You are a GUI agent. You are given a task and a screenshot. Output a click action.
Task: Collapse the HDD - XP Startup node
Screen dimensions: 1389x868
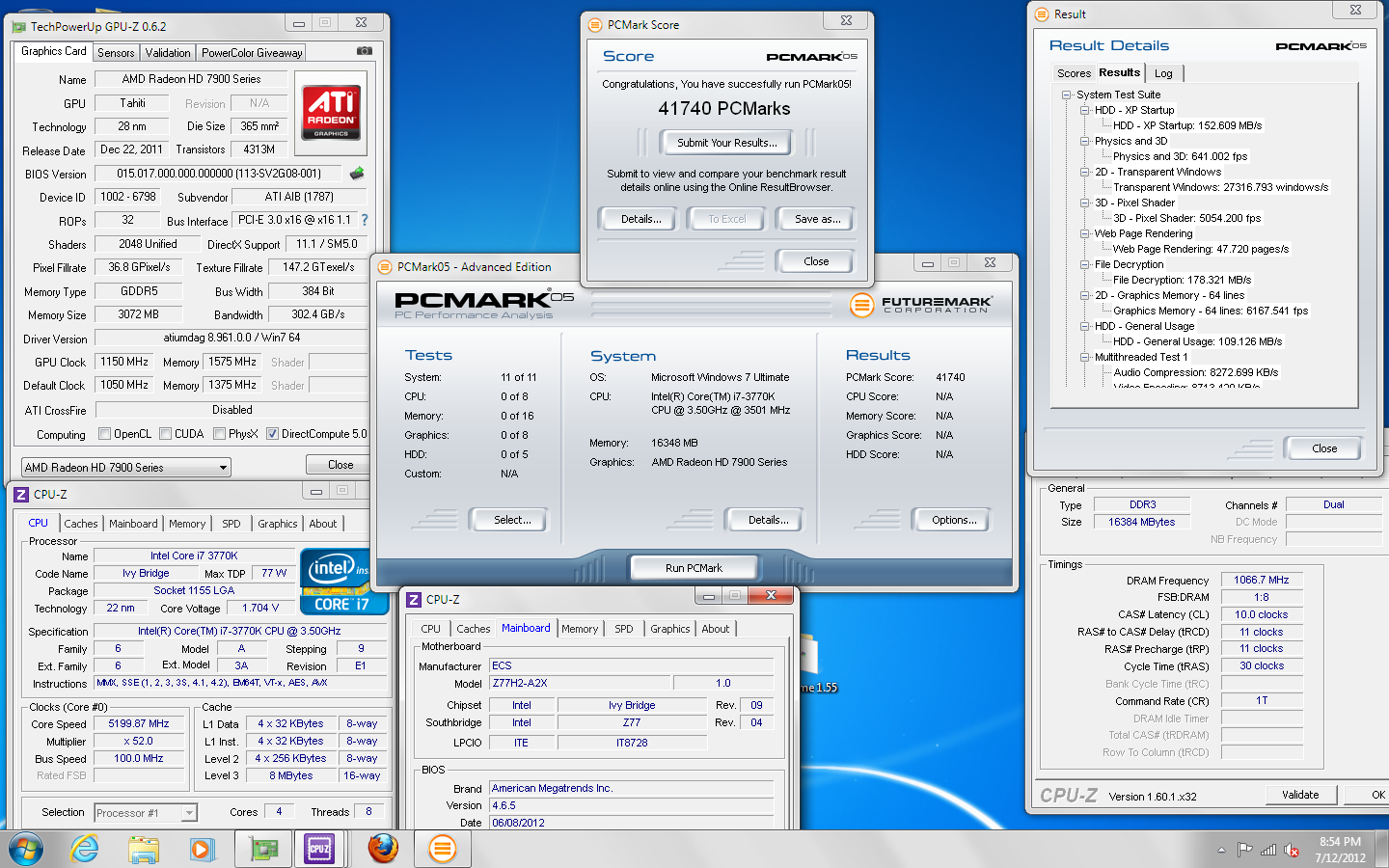click(x=1085, y=110)
